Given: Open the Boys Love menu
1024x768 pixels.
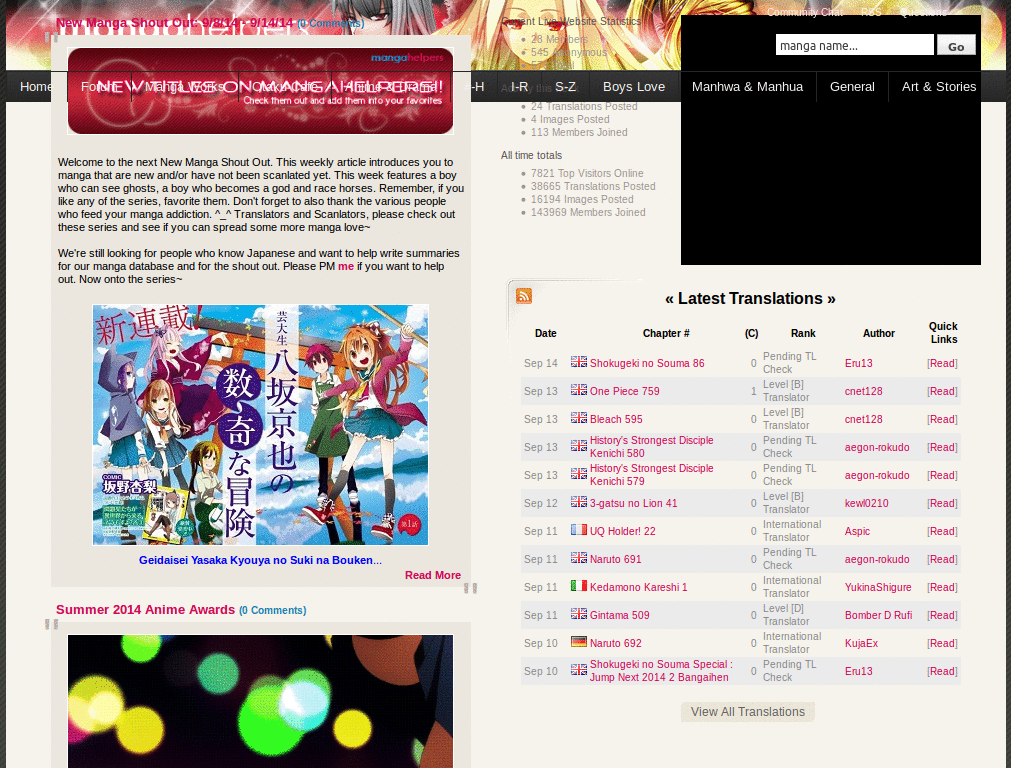Looking at the screenshot, I should (x=634, y=87).
